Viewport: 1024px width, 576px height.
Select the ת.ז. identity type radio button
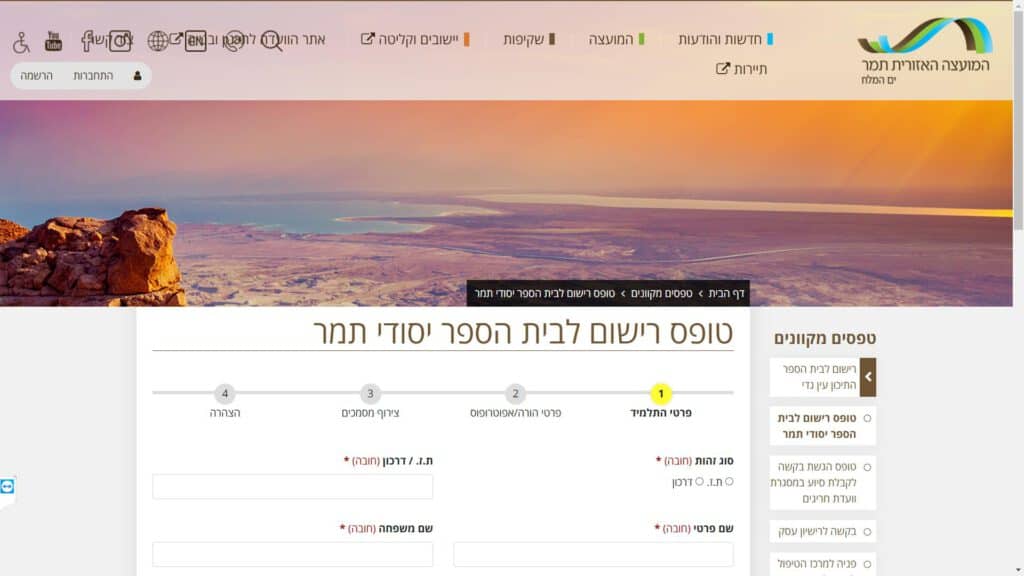coord(729,481)
